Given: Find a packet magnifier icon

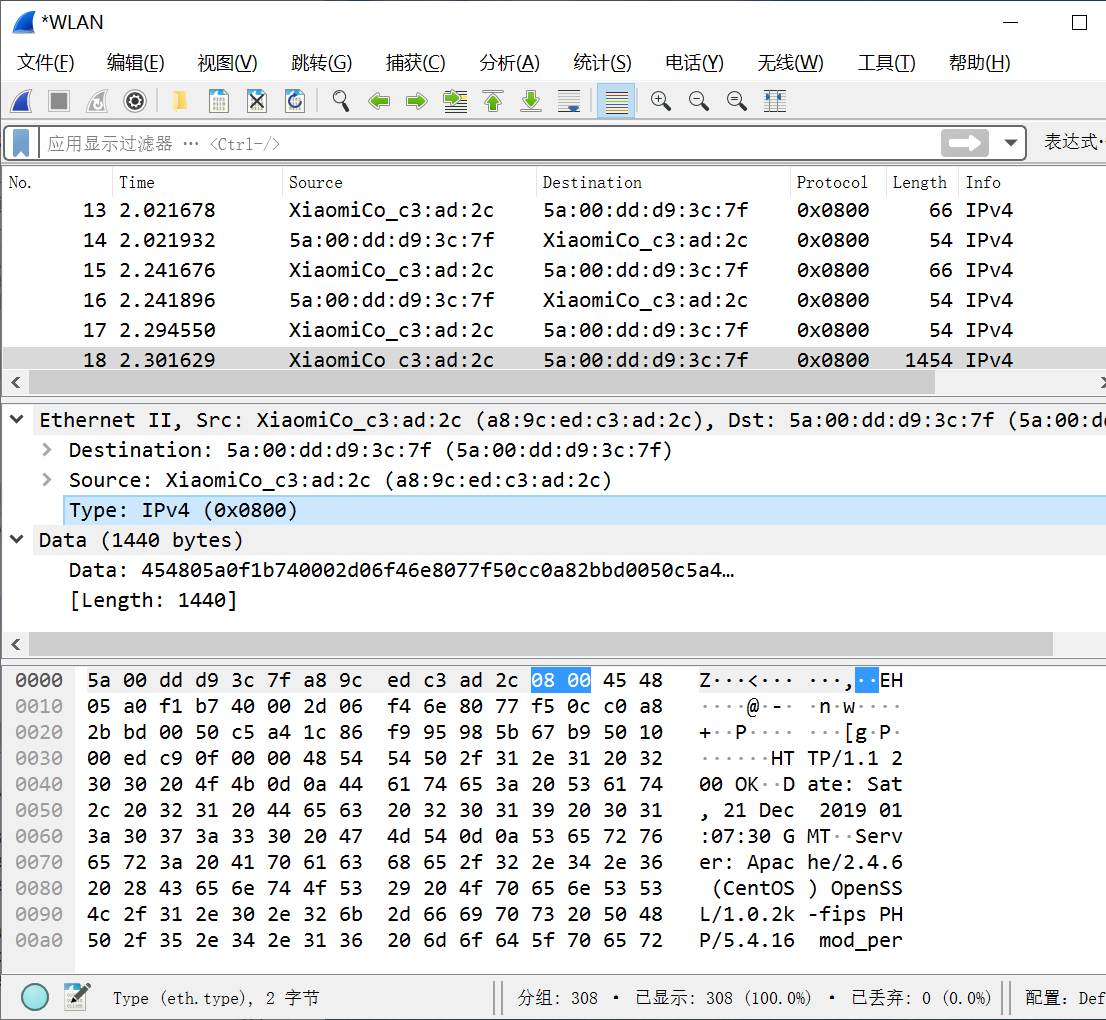Looking at the screenshot, I should click(341, 101).
